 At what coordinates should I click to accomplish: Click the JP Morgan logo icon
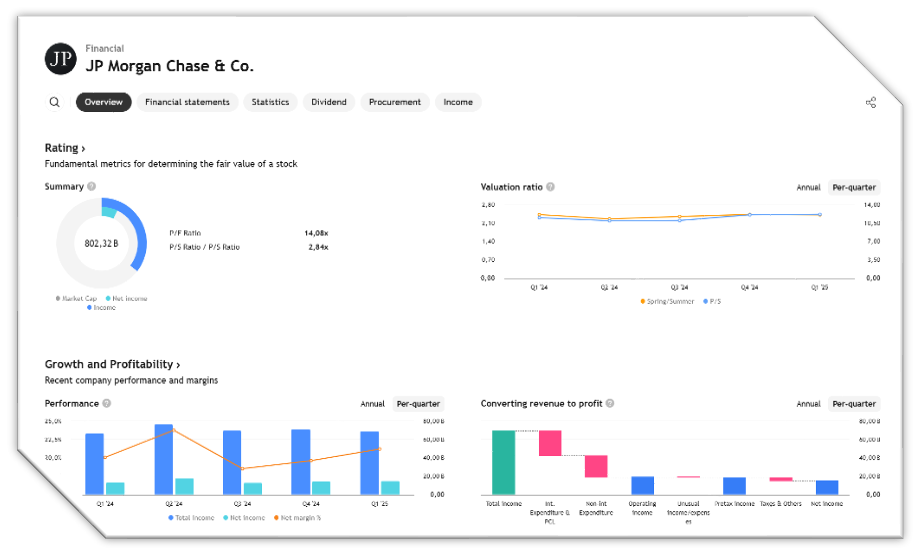pyautogui.click(x=60, y=59)
